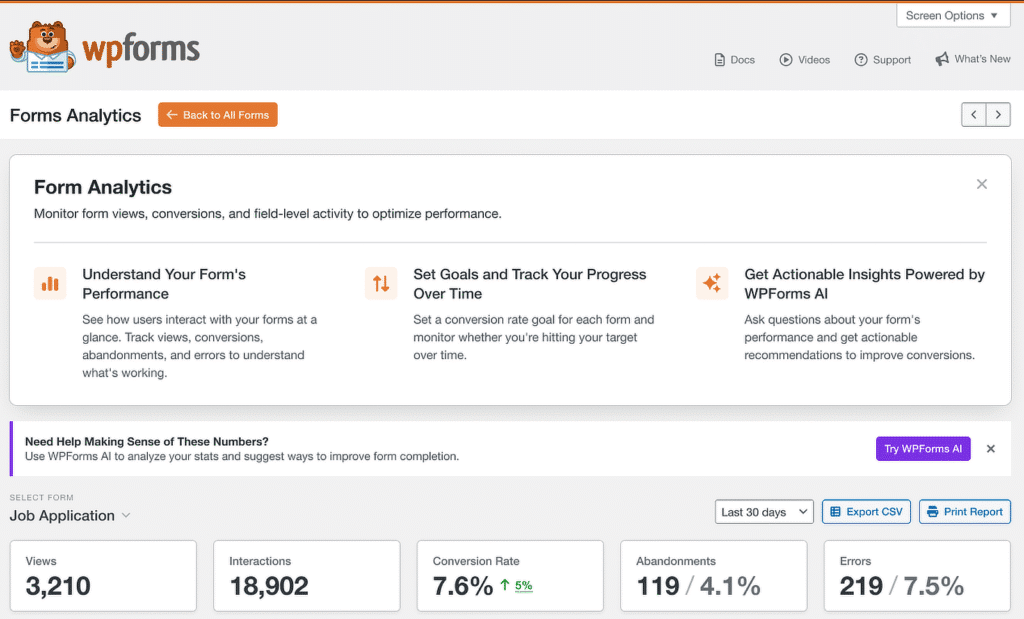Click the Set Goals and Track Your Progress heading
Screen dimensions: 1024x619
(x=530, y=283)
